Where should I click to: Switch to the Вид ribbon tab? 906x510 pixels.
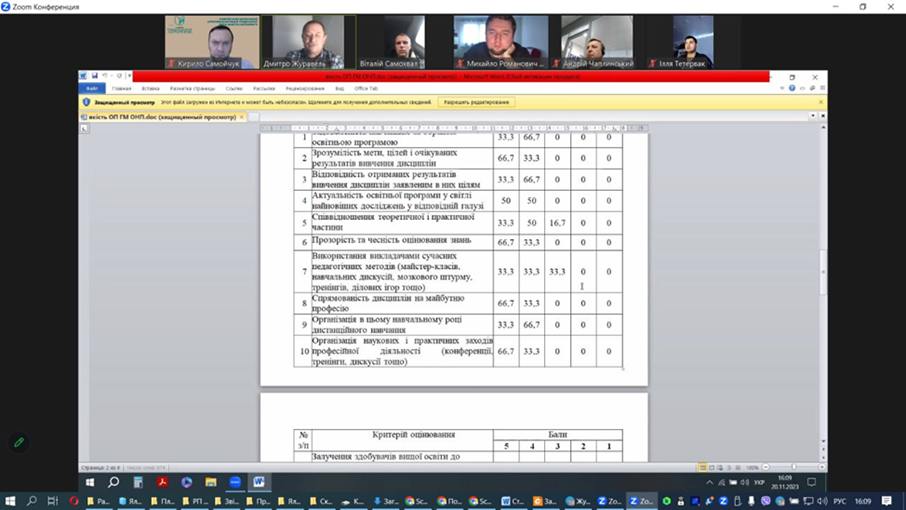click(339, 88)
